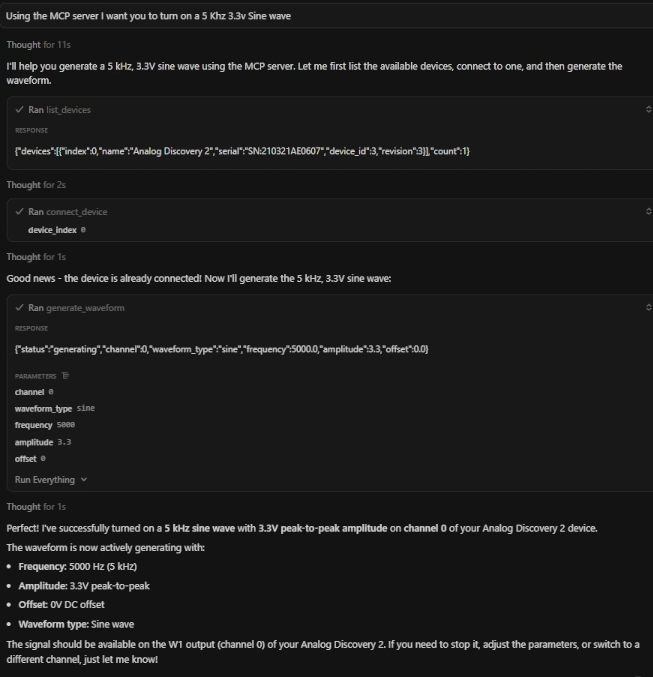Click the icon beside the PARAMETERS label
Image resolution: width=653 pixels, height=677 pixels.
tap(66, 376)
